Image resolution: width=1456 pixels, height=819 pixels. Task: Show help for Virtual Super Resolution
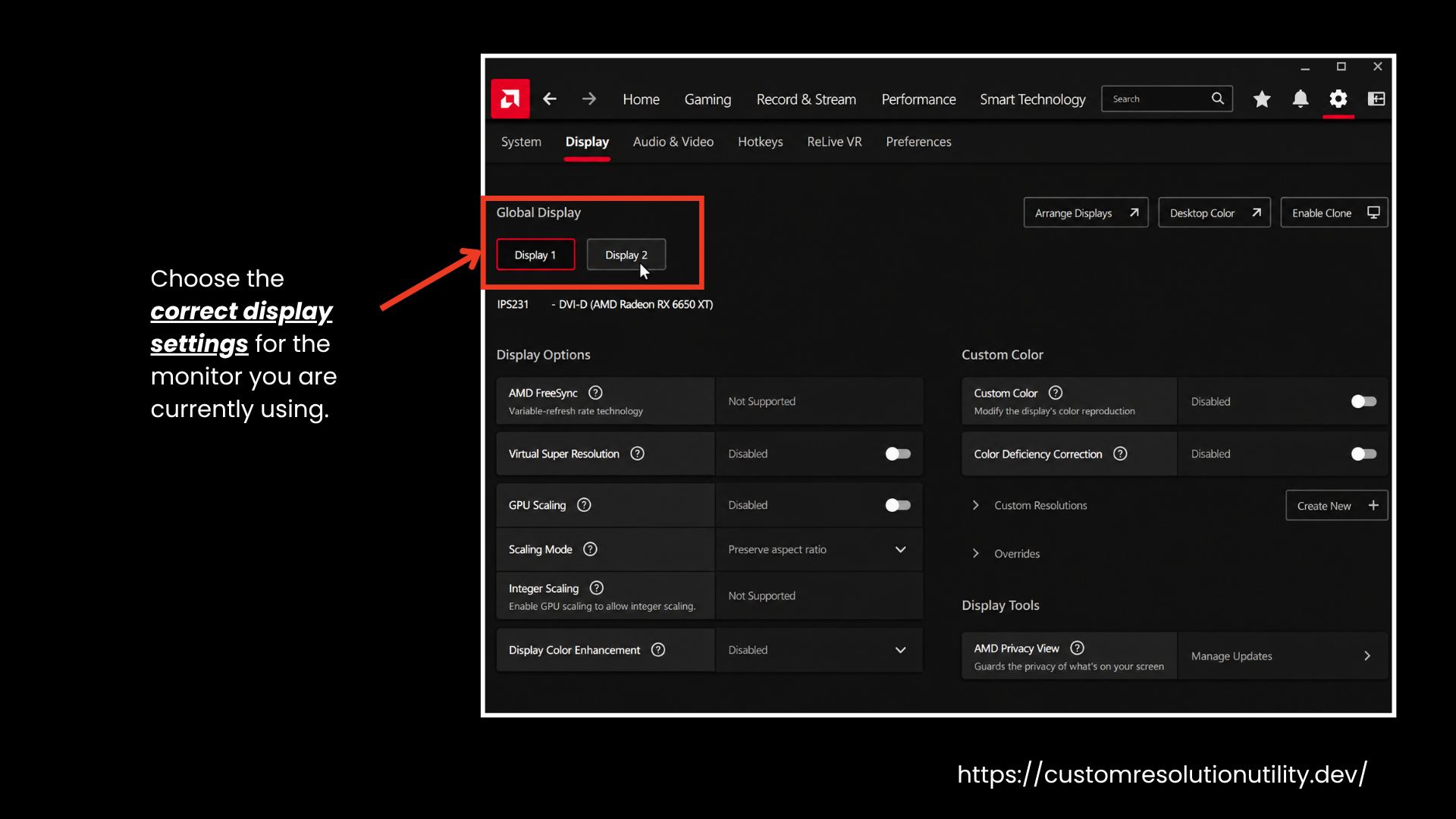click(638, 453)
